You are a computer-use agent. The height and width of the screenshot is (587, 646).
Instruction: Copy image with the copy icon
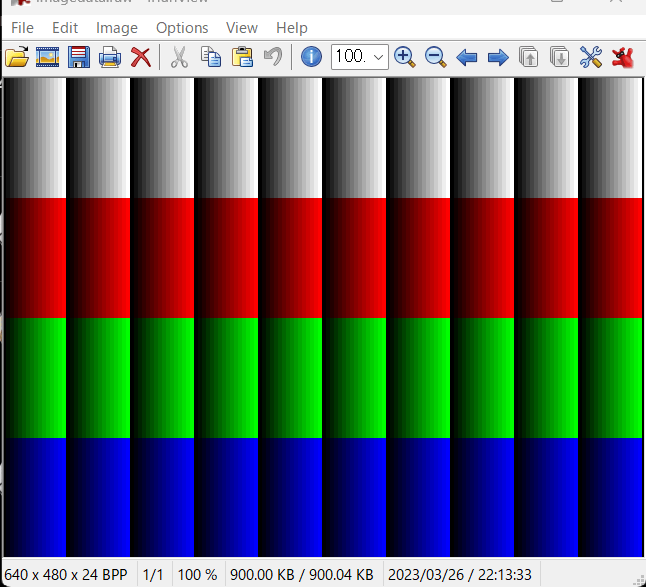[211, 57]
